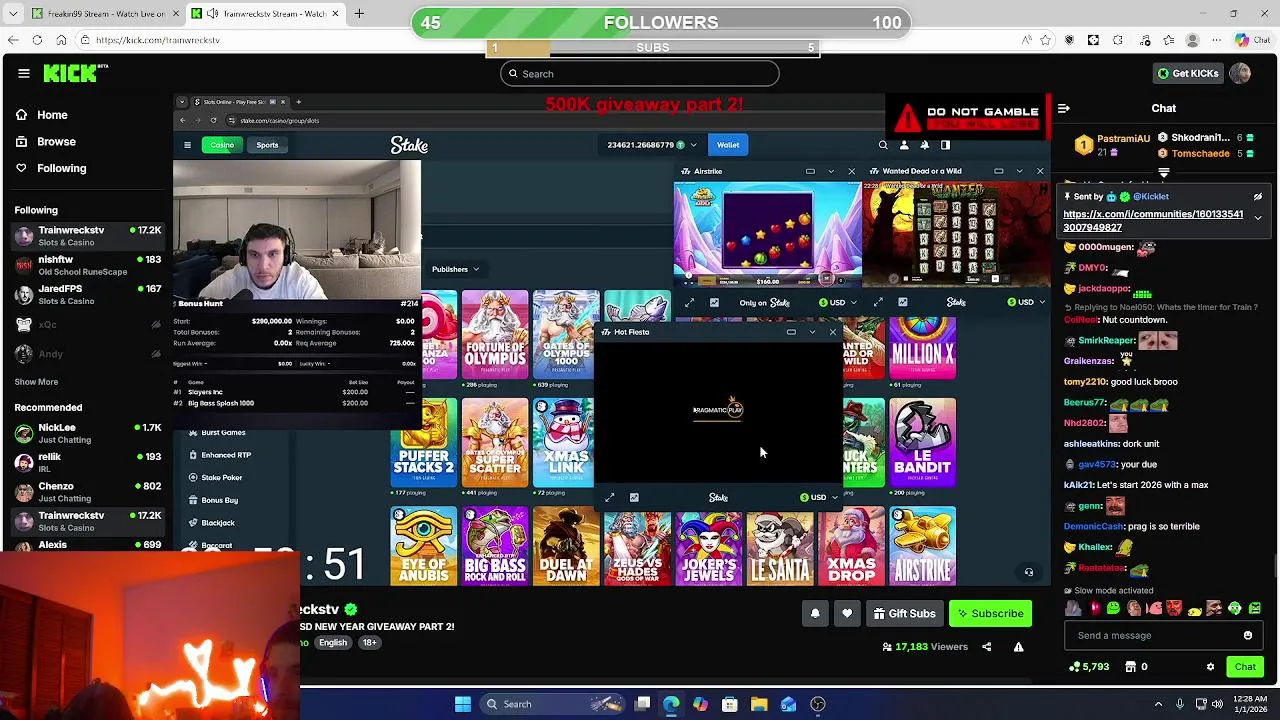This screenshot has height=720, width=1280.
Task: Hide the pinned message eye icon
Action: (1258, 196)
